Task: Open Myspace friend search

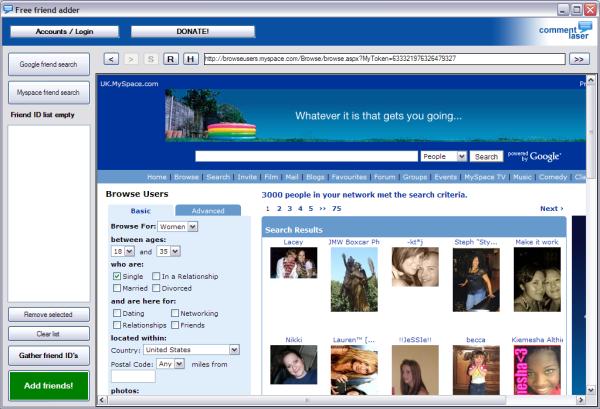Action: [x=49, y=92]
